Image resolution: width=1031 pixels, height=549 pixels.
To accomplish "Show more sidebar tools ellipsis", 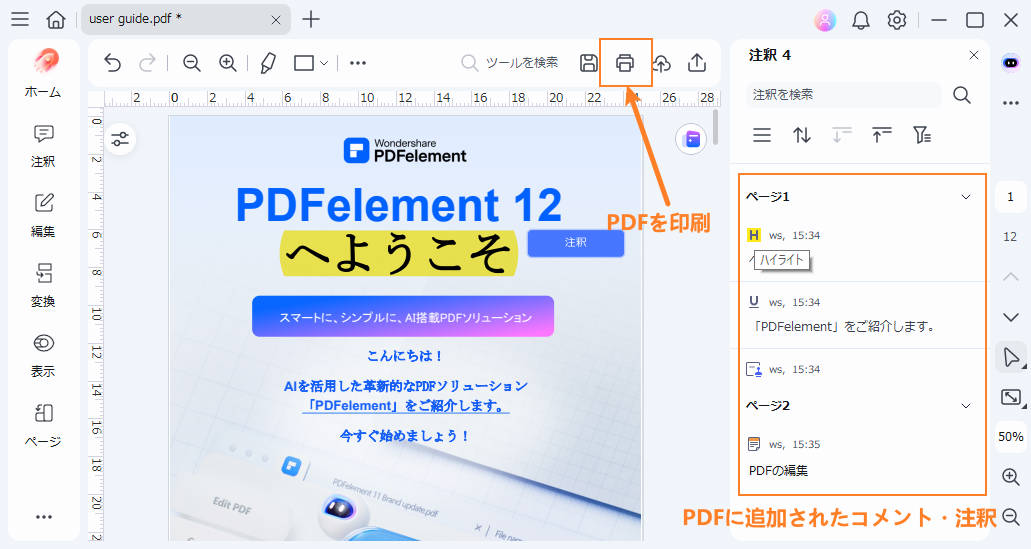I will point(43,517).
